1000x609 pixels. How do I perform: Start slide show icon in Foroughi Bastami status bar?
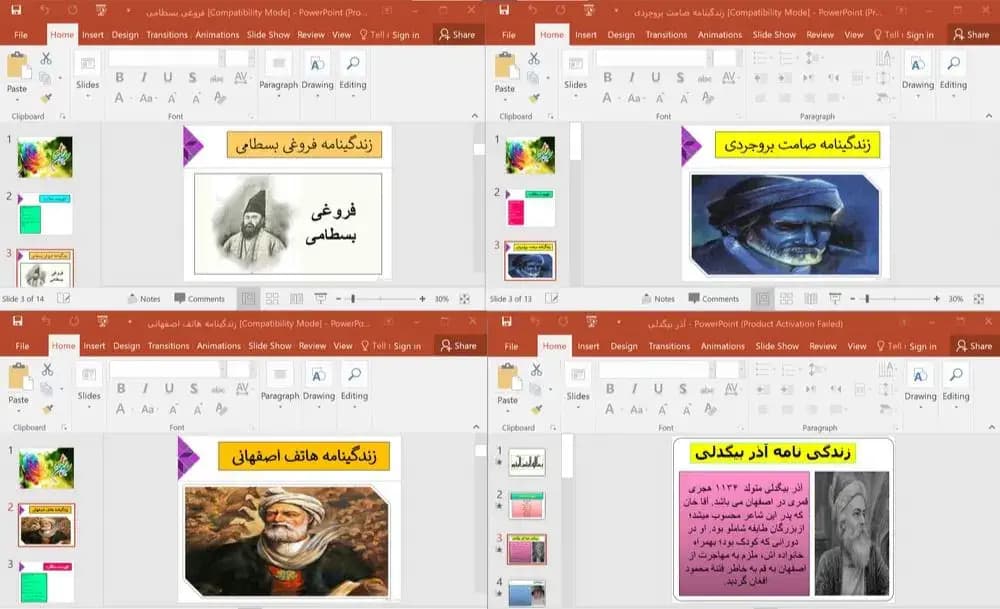coord(320,298)
